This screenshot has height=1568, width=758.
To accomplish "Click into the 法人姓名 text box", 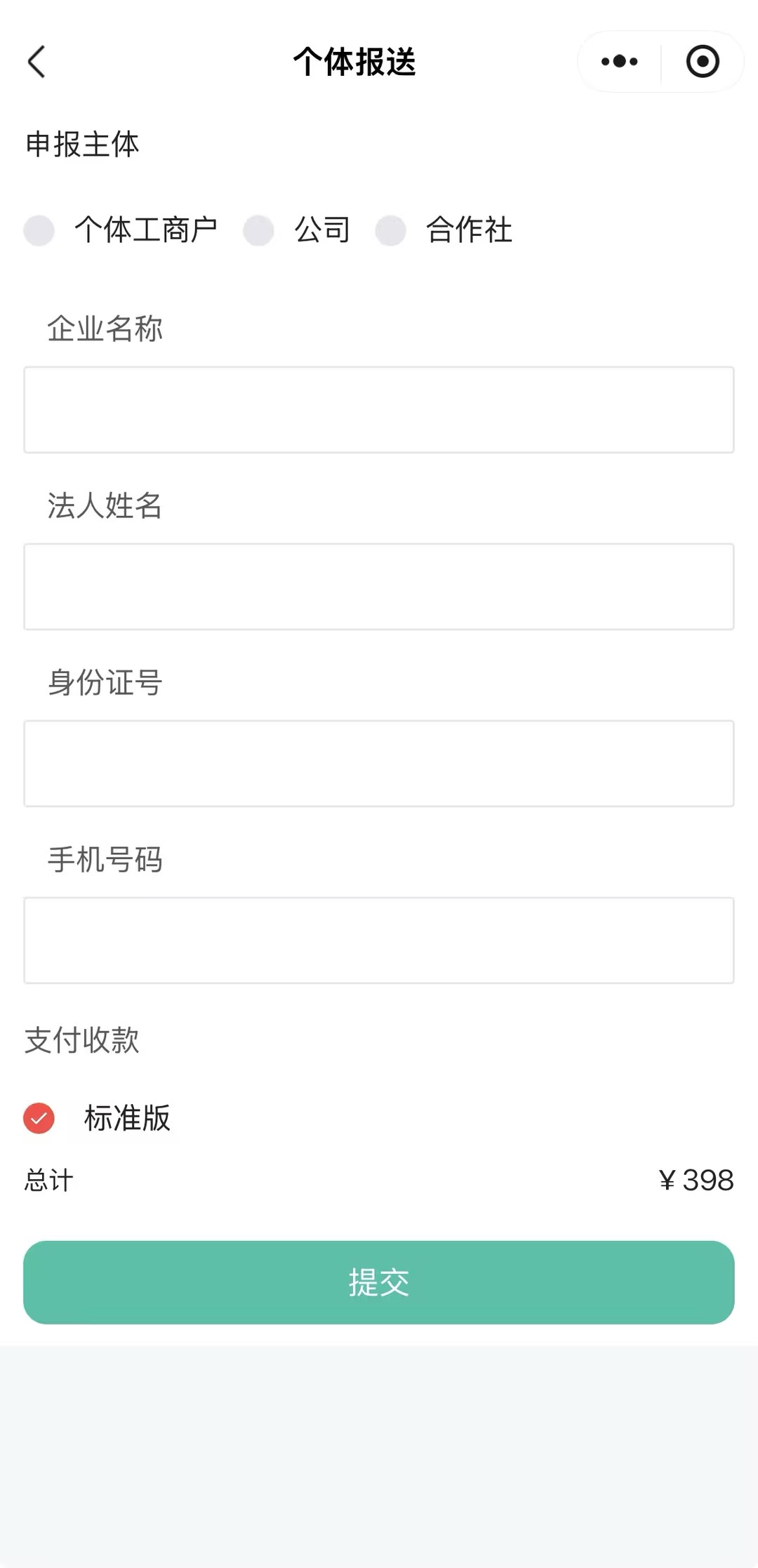I will pos(379,587).
